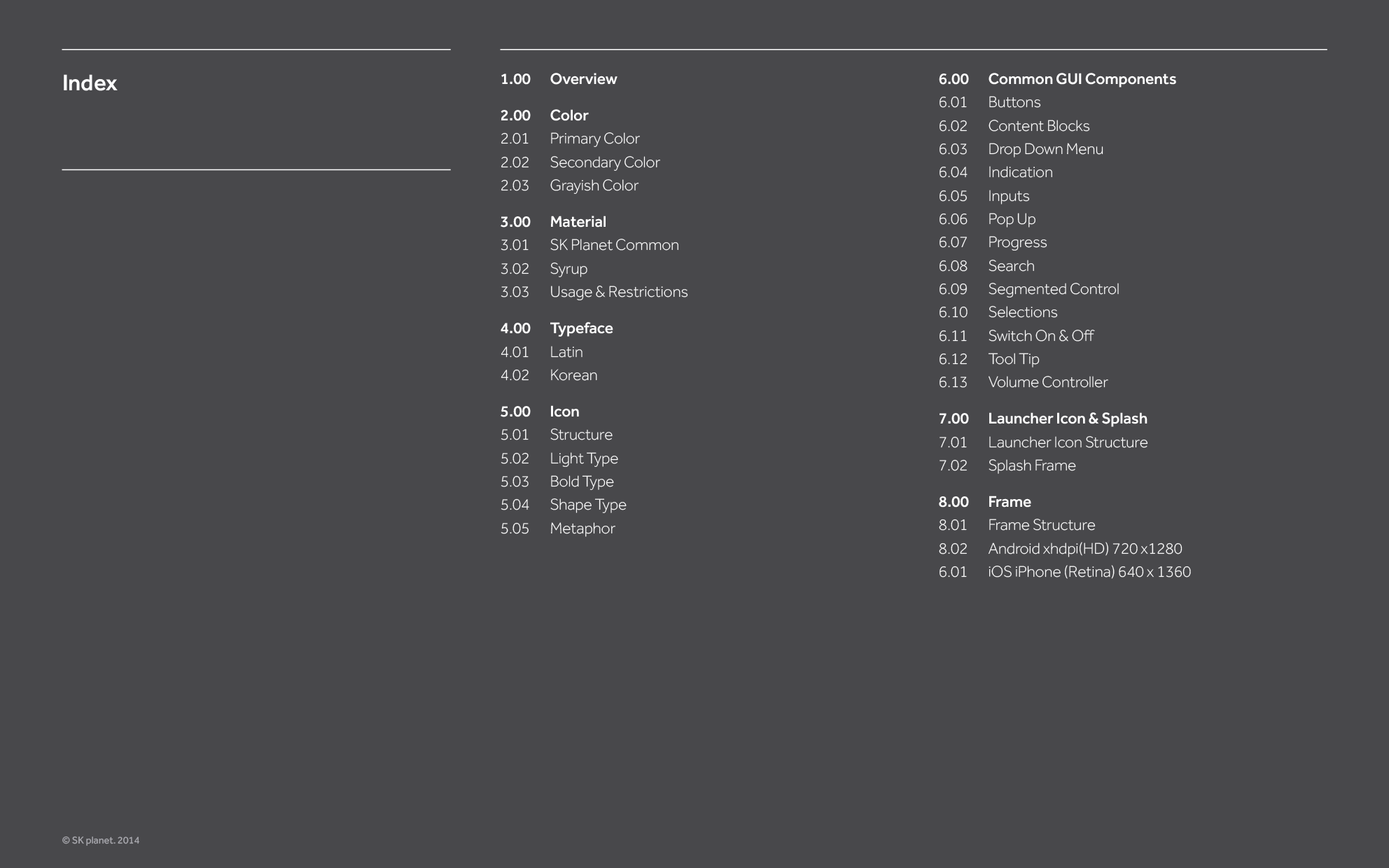Open the Latin typeface entry
Screen dimensions: 1389x868
tap(566, 352)
